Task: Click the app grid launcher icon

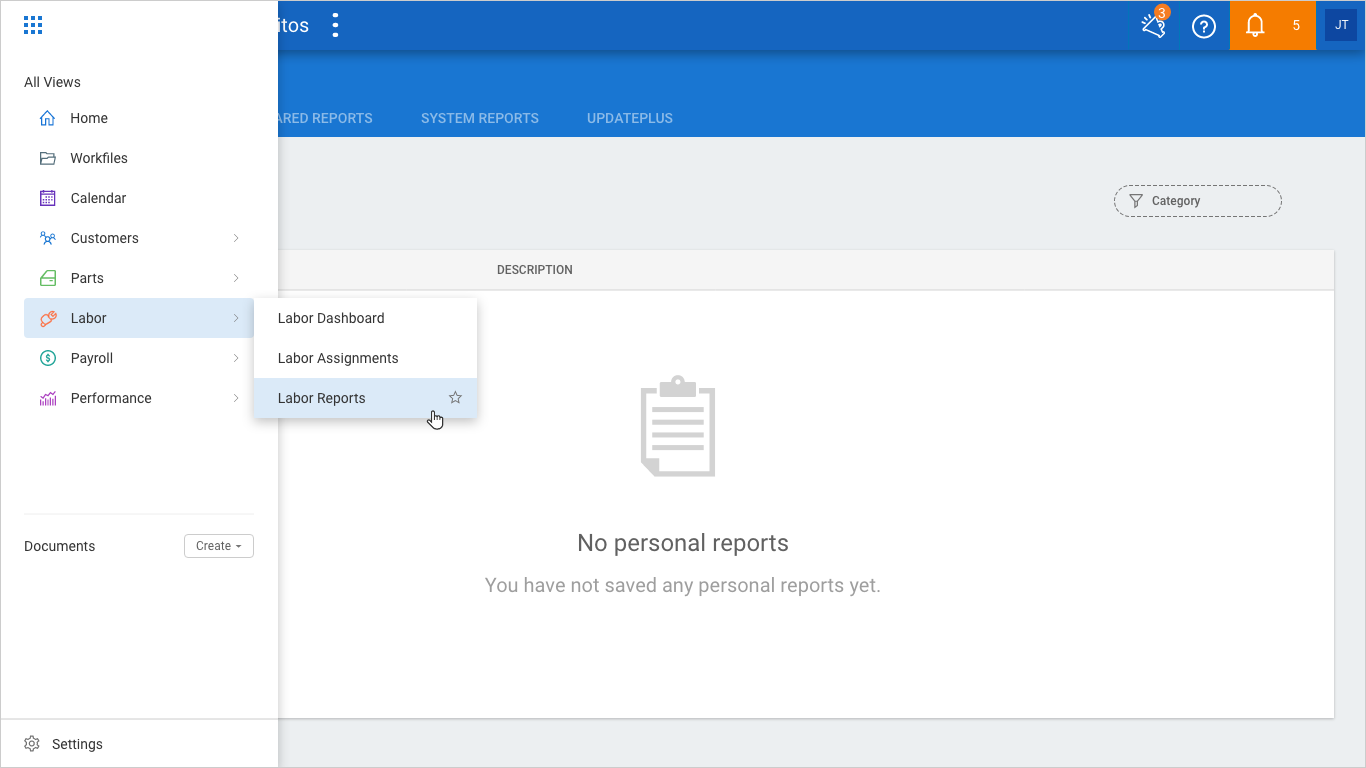Action: [x=33, y=26]
